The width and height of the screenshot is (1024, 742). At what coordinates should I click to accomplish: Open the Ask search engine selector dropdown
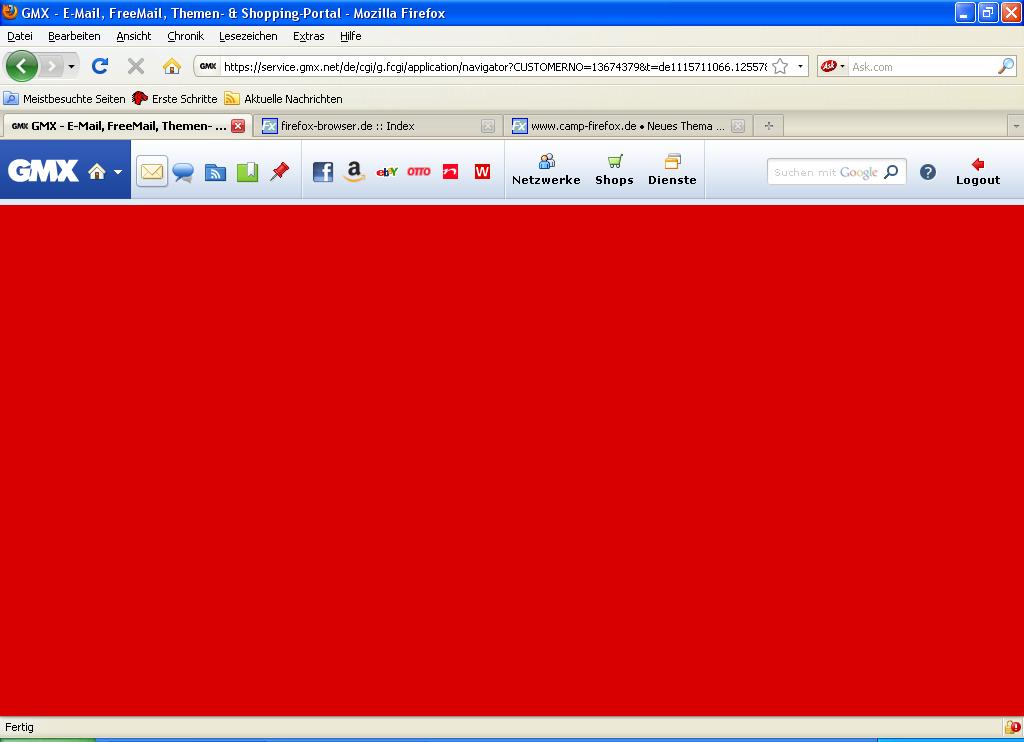point(833,67)
